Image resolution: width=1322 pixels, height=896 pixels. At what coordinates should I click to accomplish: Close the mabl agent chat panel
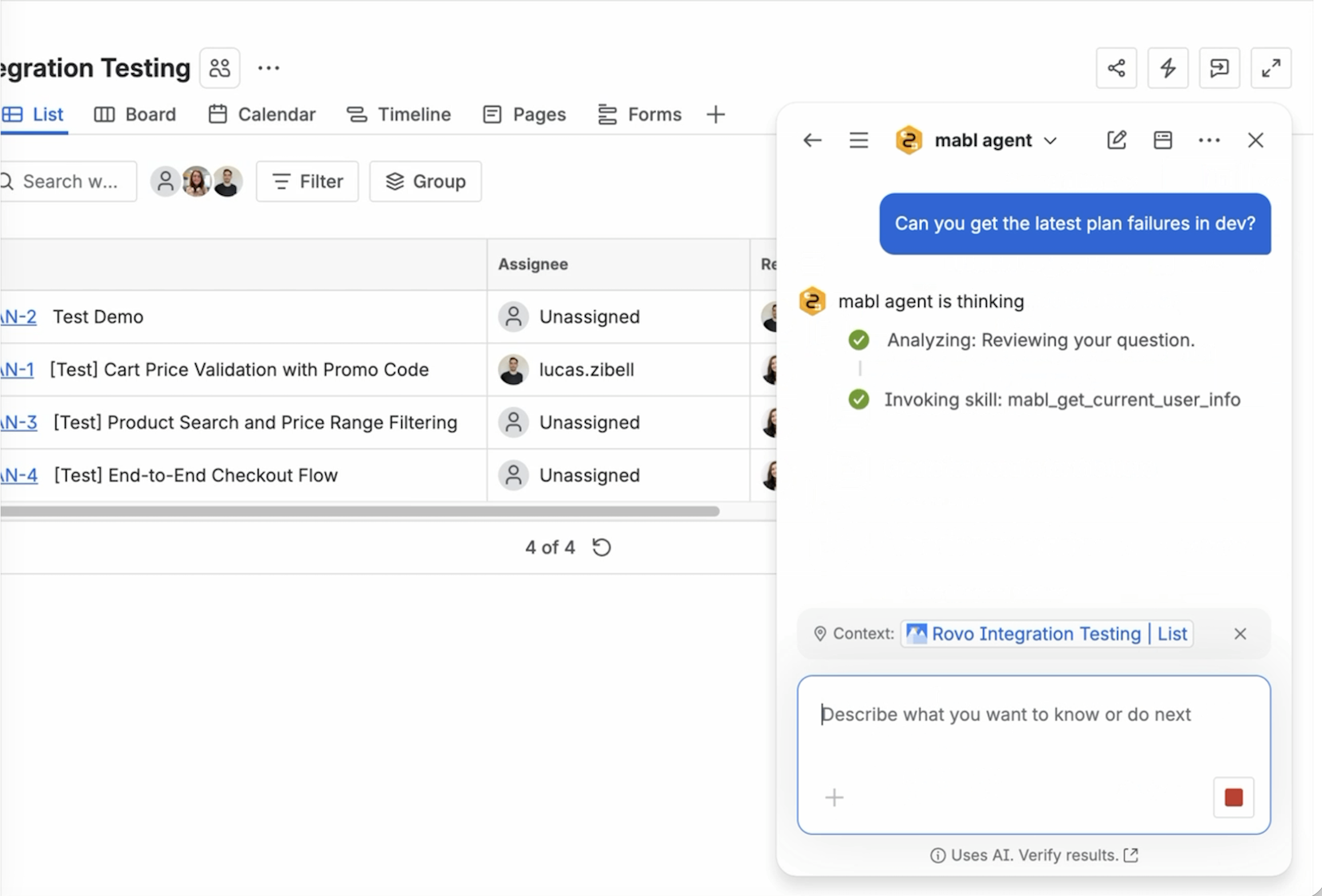[1256, 140]
